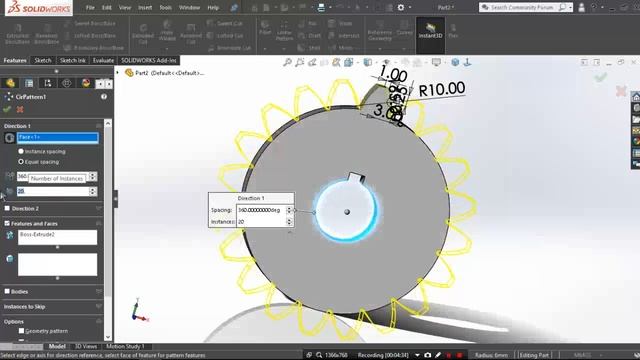Viewport: 640px width, 360px height.
Task: Open the ConfigurationManager tab icon
Action: [48, 83]
